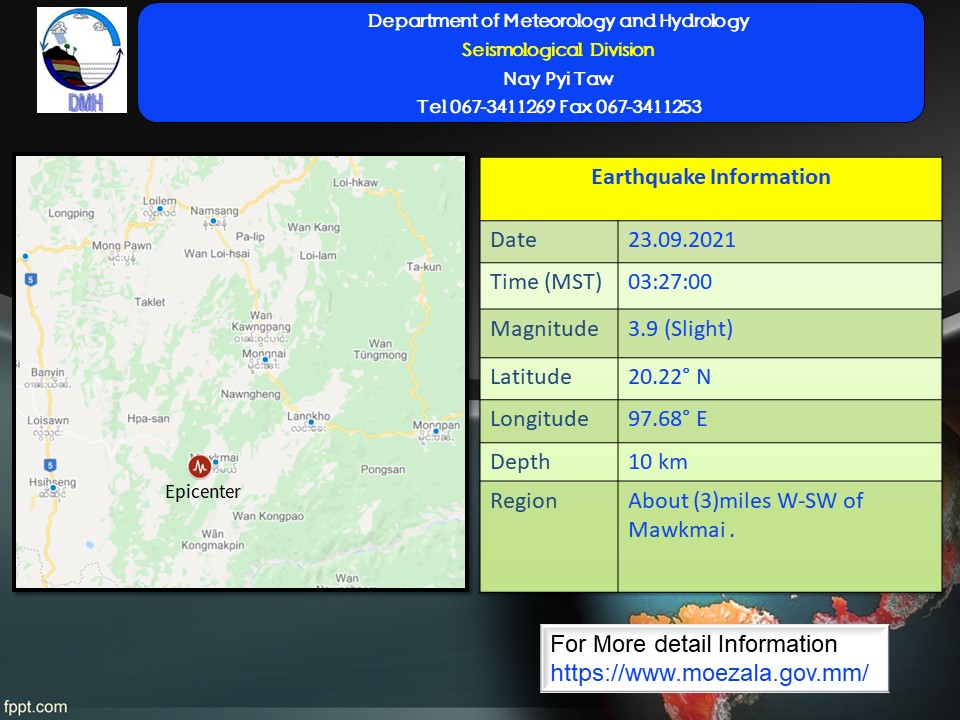Click the Earthquake Information yellow header

[710, 178]
